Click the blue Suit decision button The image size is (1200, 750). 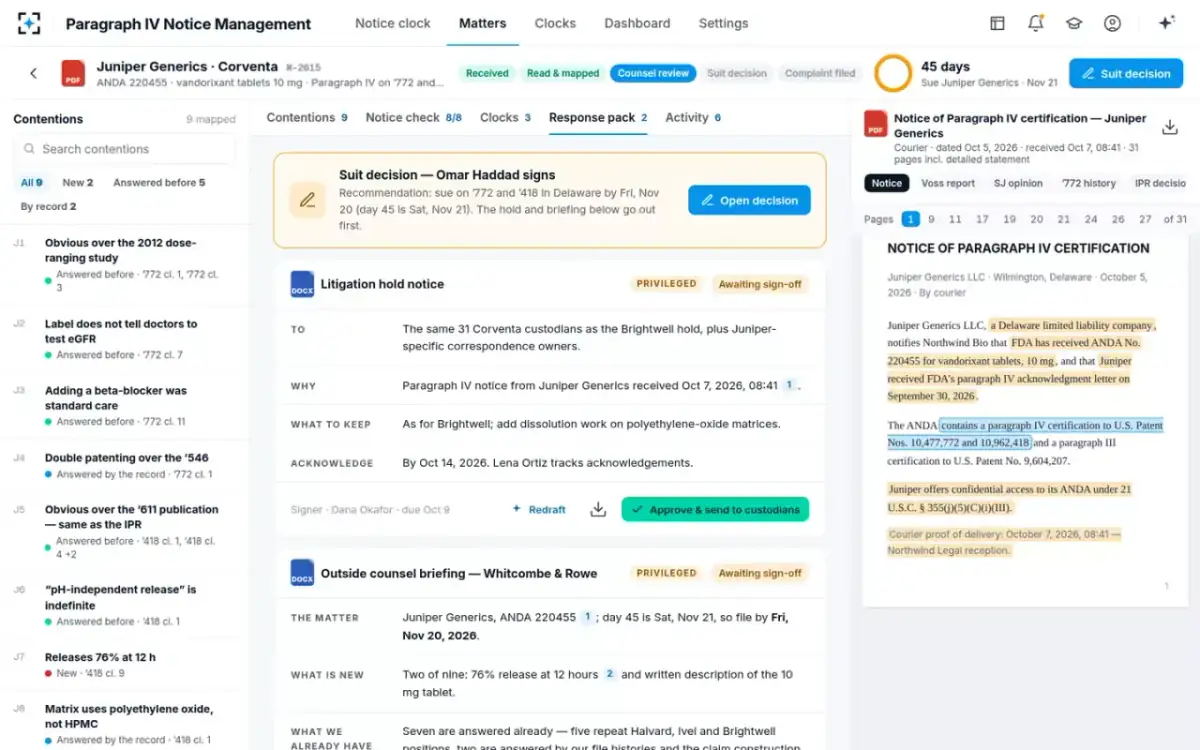click(1126, 73)
